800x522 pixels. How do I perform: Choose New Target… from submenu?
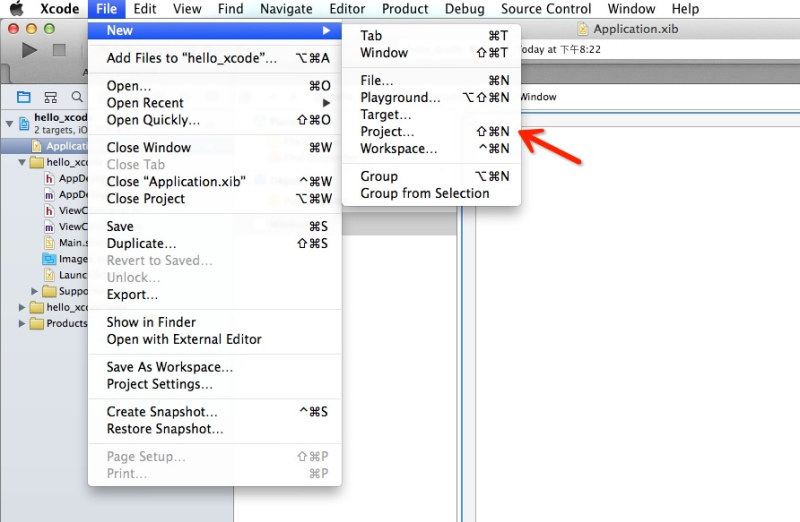pyautogui.click(x=432, y=114)
